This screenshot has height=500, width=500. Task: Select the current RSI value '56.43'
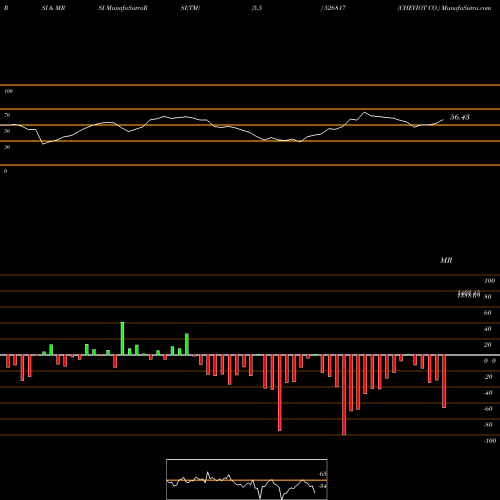click(460, 117)
